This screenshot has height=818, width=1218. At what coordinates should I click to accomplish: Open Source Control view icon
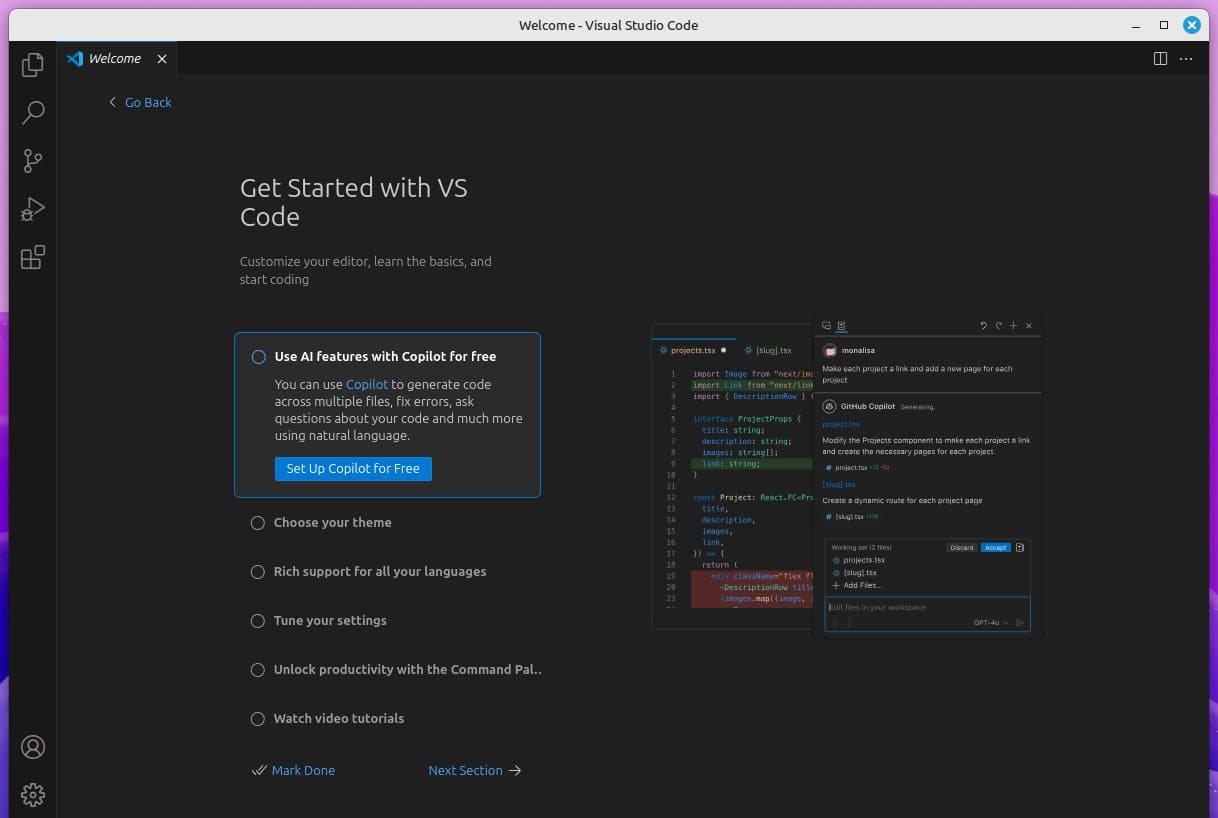coord(33,161)
